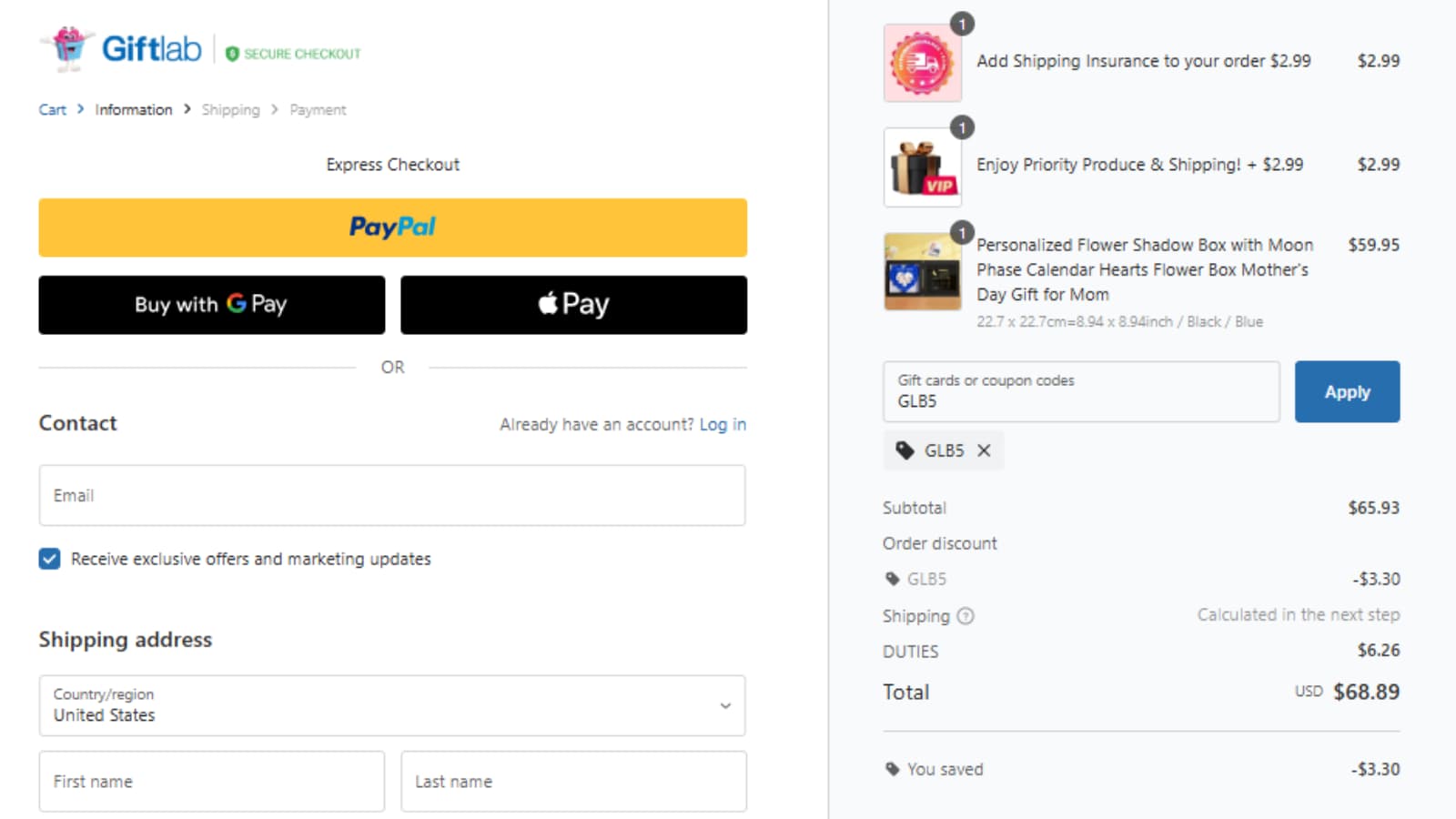Apply the gift card code
This screenshot has height=819, width=1456.
pos(1347,391)
